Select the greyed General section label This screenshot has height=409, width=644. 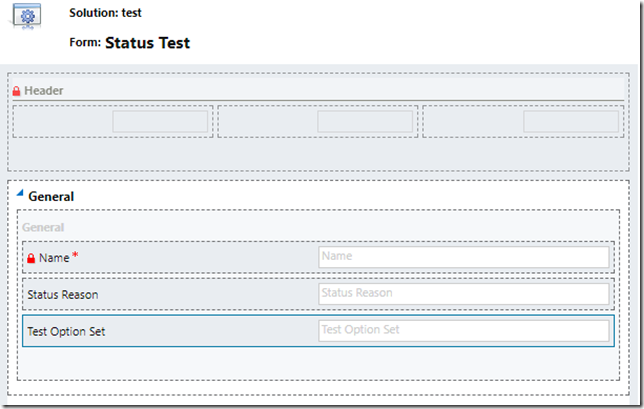43,227
